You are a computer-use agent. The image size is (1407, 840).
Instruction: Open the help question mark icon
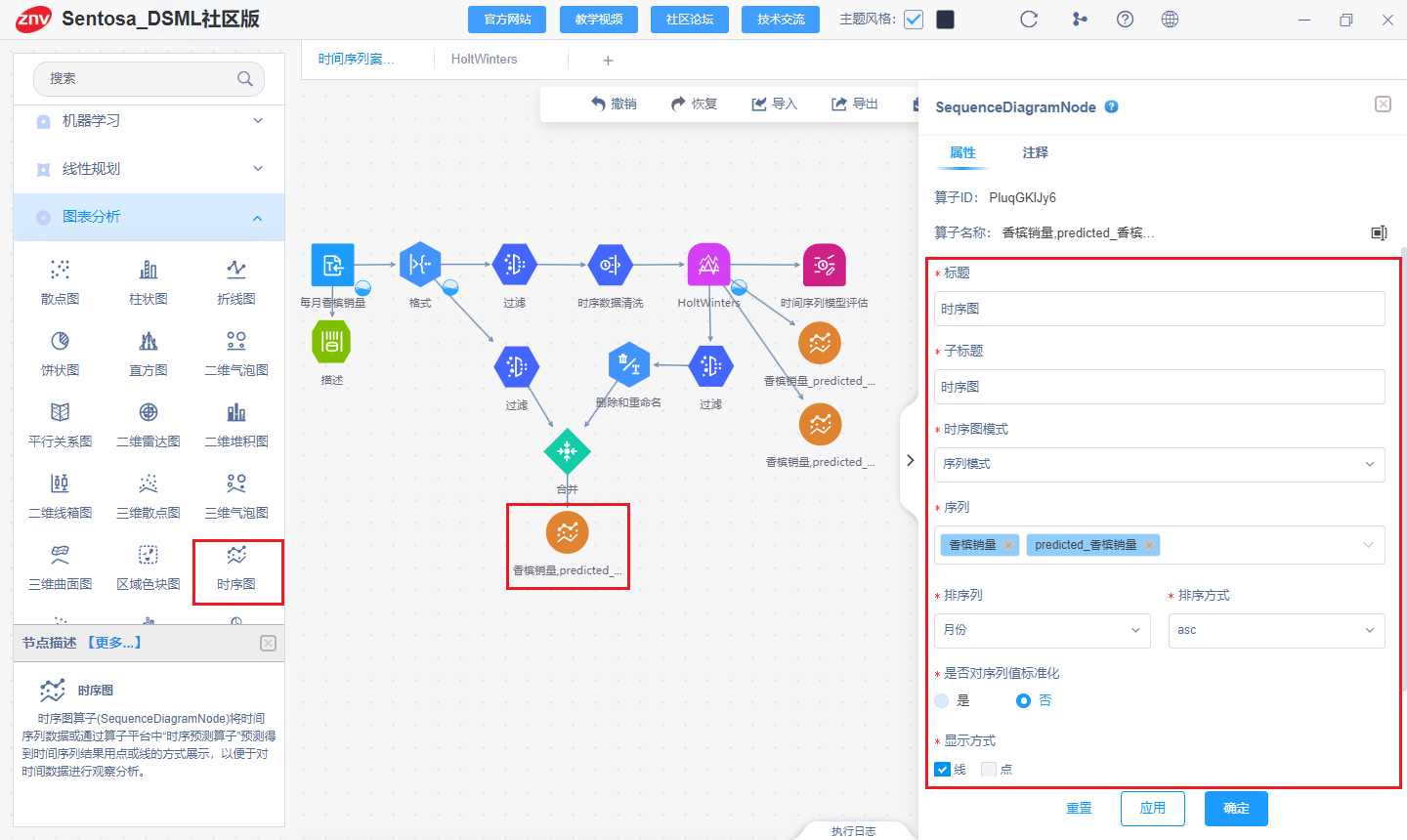coord(1125,20)
